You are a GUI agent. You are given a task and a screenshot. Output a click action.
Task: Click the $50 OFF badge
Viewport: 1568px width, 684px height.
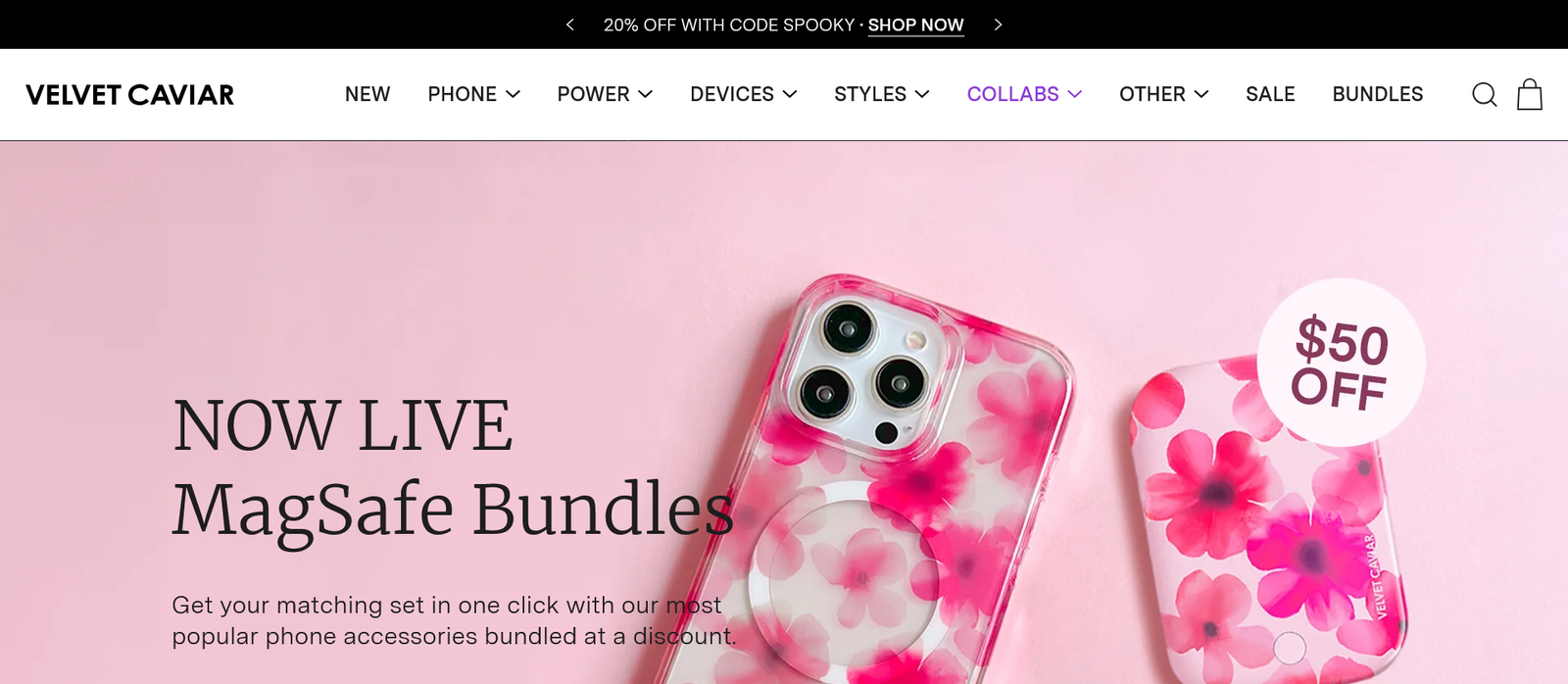[x=1341, y=363]
